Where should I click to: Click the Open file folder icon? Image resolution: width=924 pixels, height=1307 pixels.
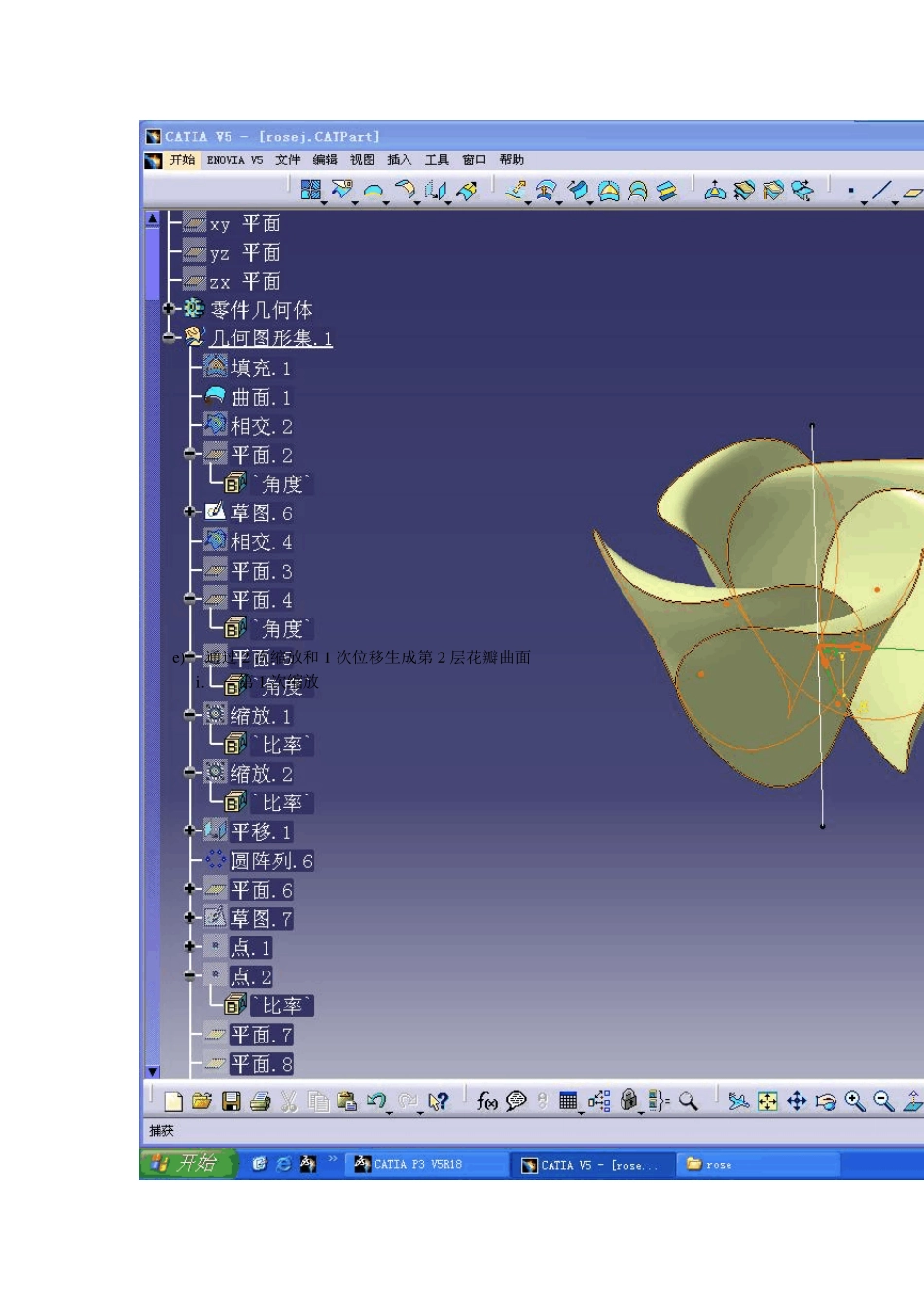(201, 1101)
